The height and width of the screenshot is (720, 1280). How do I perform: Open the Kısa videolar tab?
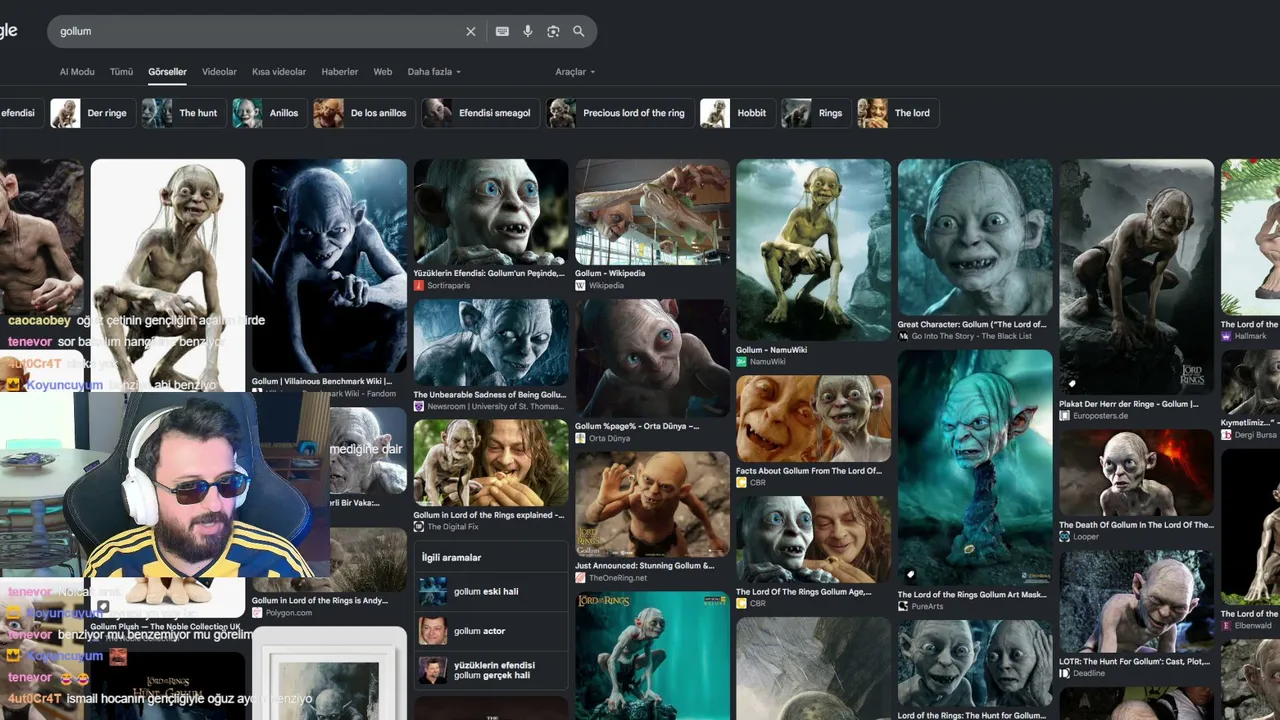[279, 72]
